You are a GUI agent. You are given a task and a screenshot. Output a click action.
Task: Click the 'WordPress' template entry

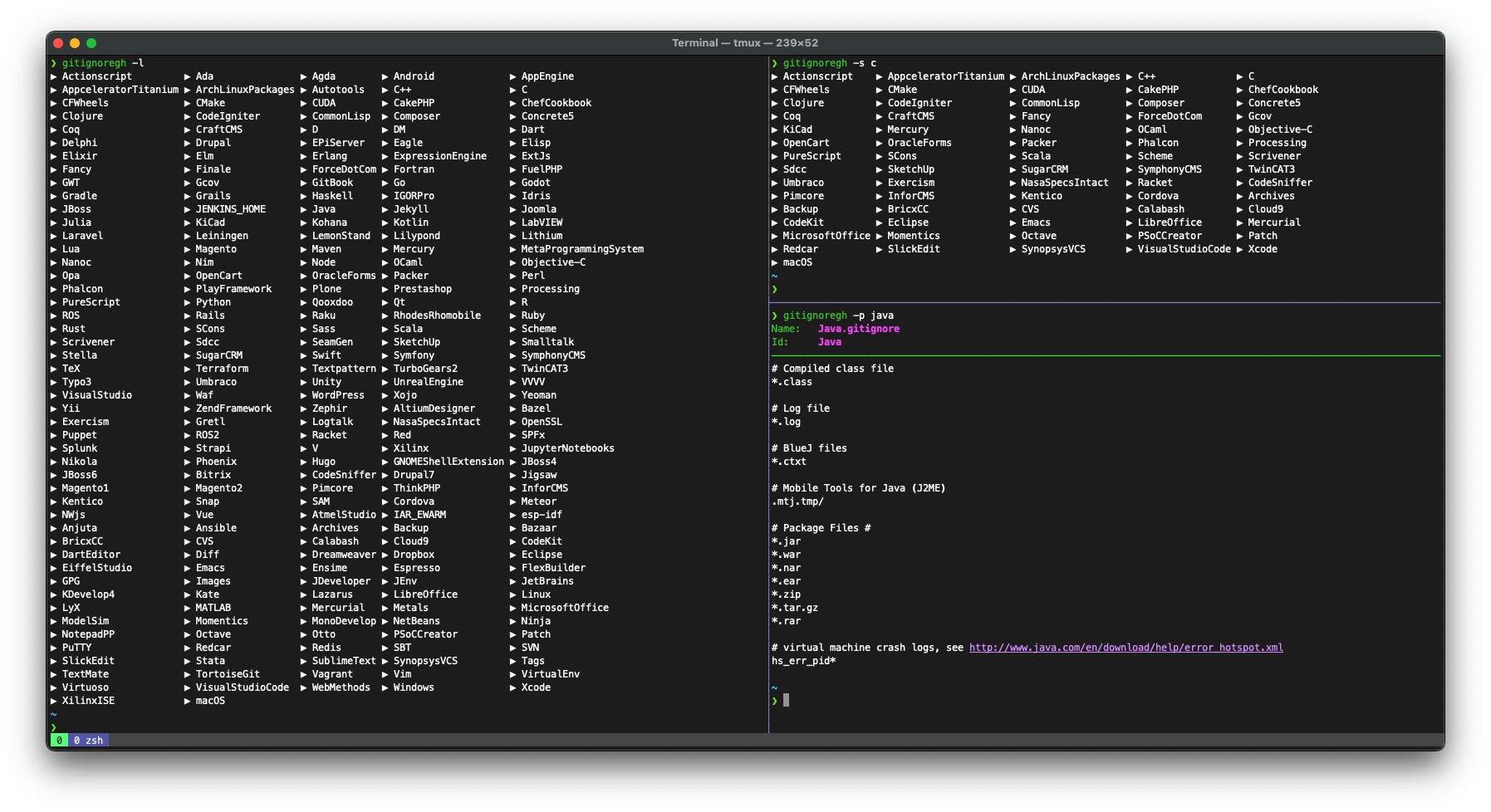[338, 395]
